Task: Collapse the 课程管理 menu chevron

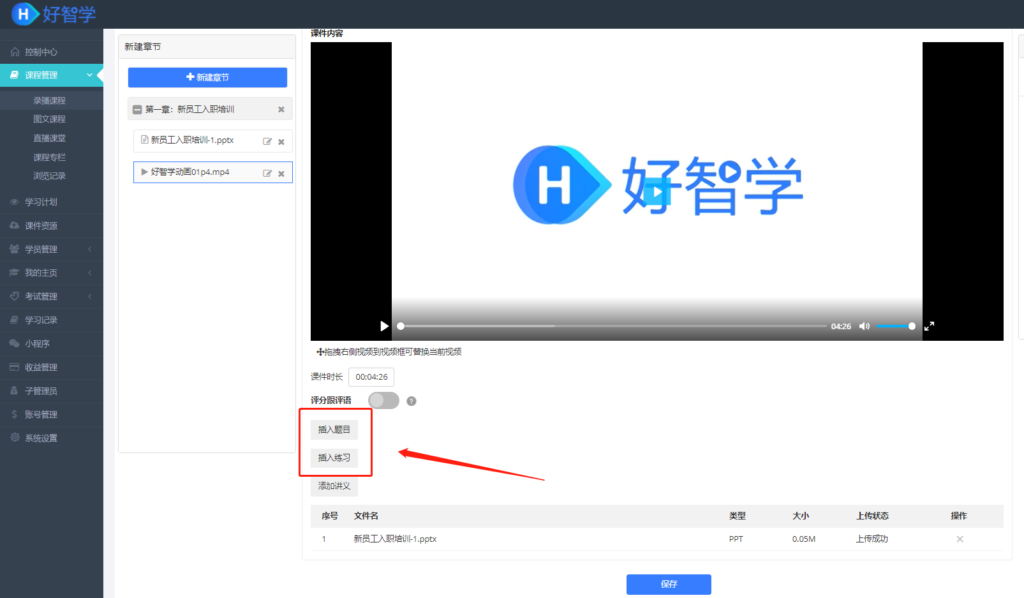Action: click(89, 75)
